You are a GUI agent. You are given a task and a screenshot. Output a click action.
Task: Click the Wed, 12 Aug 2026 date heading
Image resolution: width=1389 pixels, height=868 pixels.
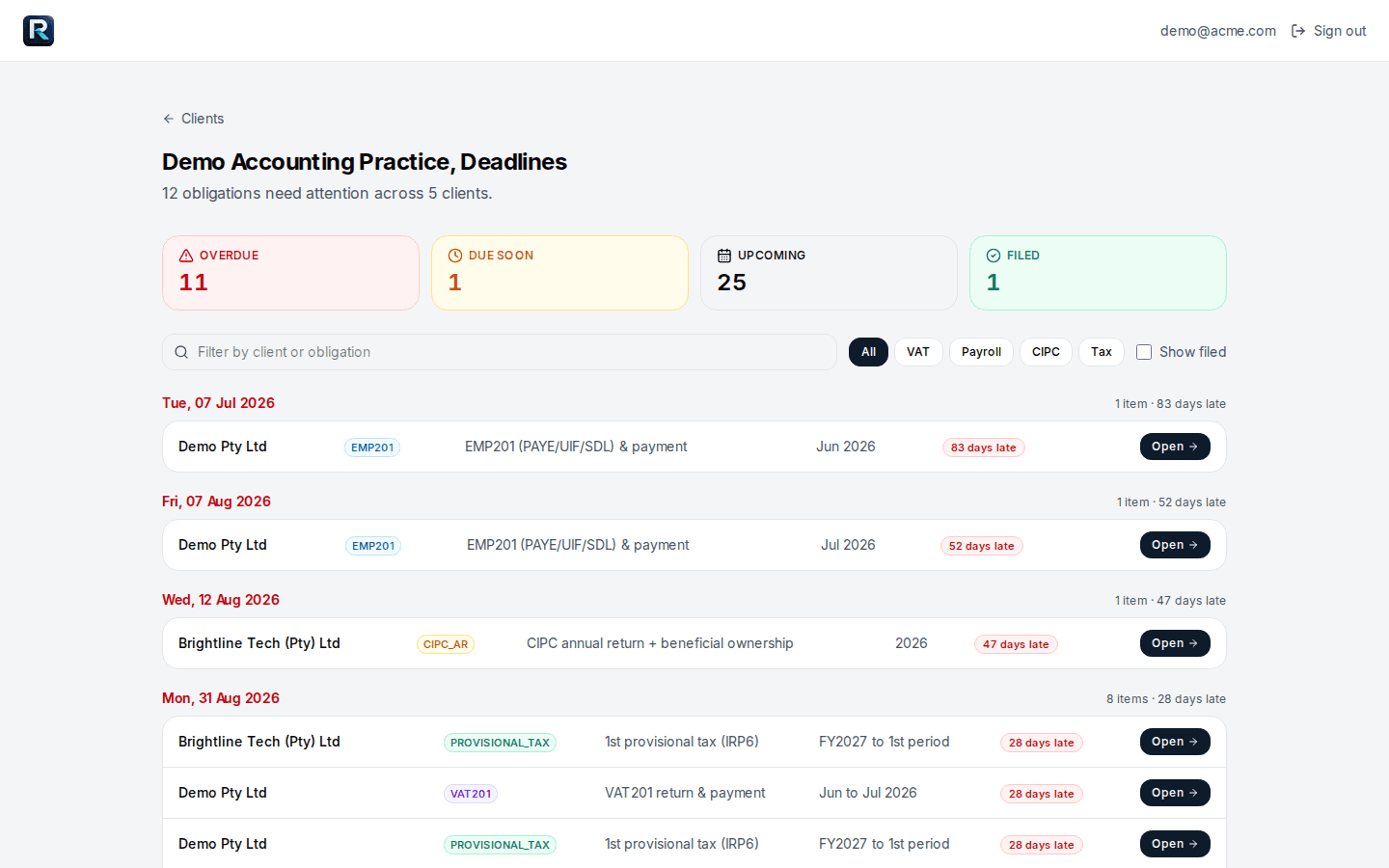pos(221,600)
